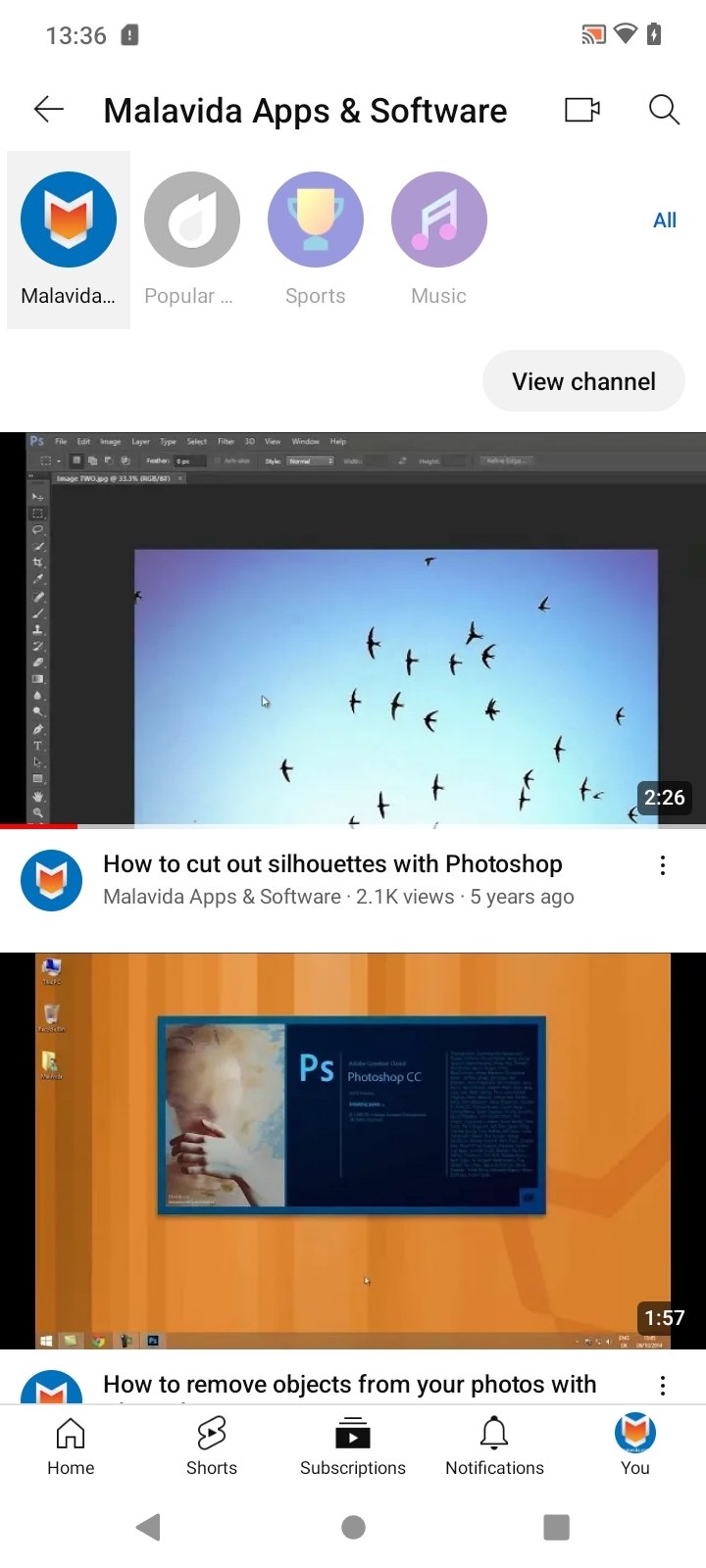Play the birds silhouettes Photoshop video thumbnail
This screenshot has width=706, height=1568.
coord(353,629)
